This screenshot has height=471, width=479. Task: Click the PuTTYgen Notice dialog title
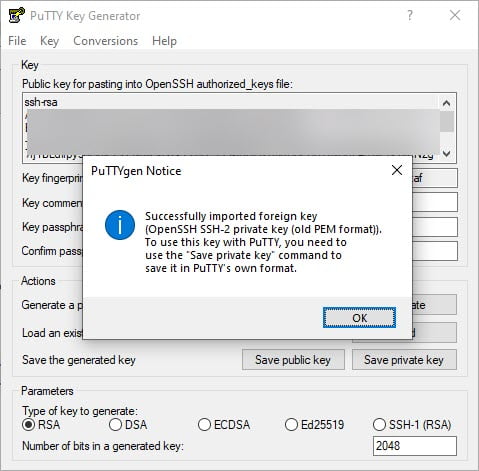pyautogui.click(x=136, y=171)
